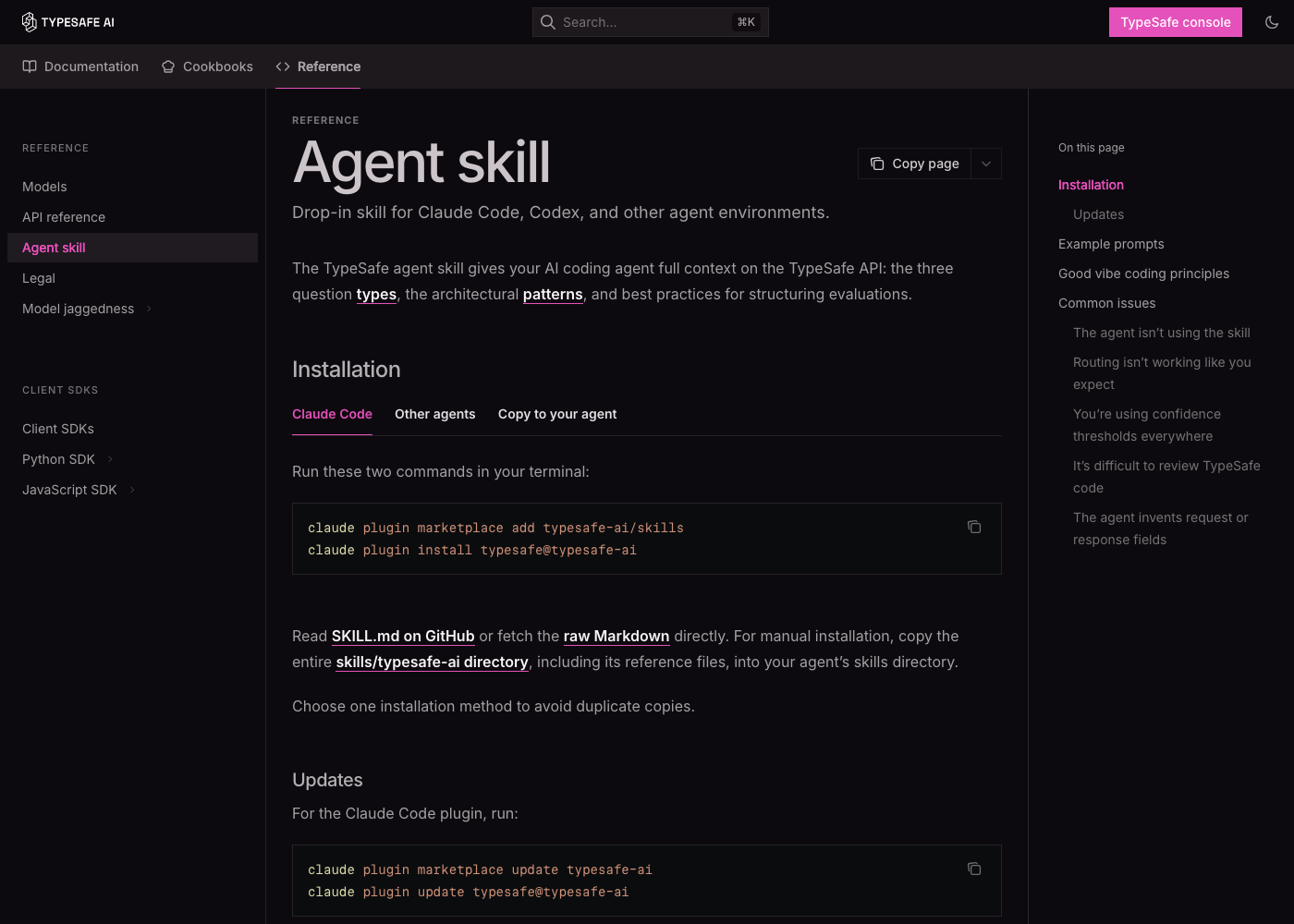Jump to Installation in On this page
This screenshot has height=924, width=1294.
1091,185
